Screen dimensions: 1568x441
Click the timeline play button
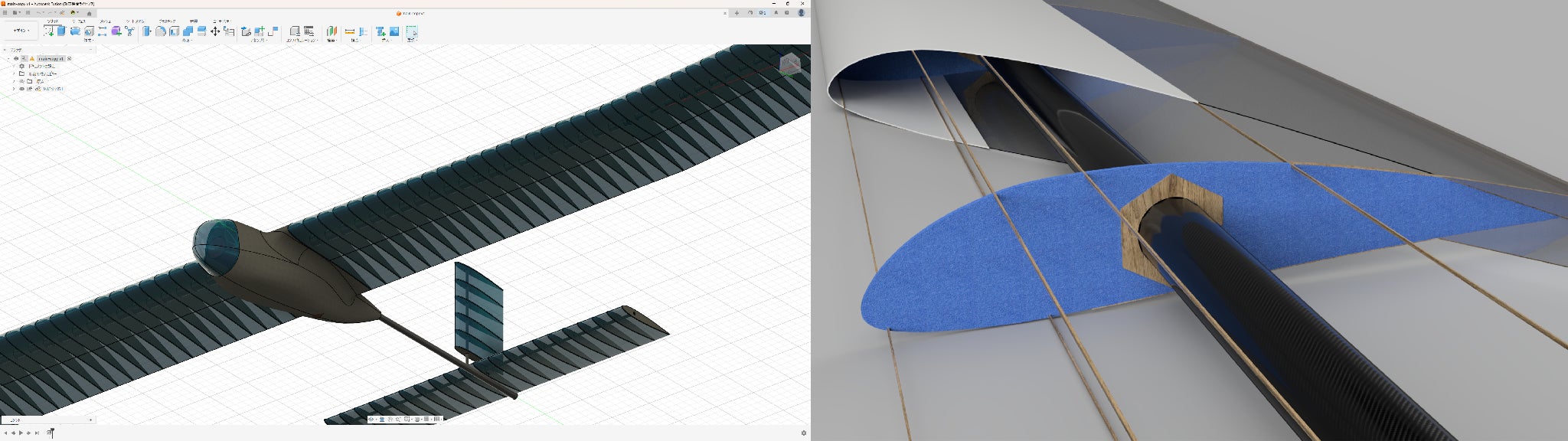pos(21,433)
